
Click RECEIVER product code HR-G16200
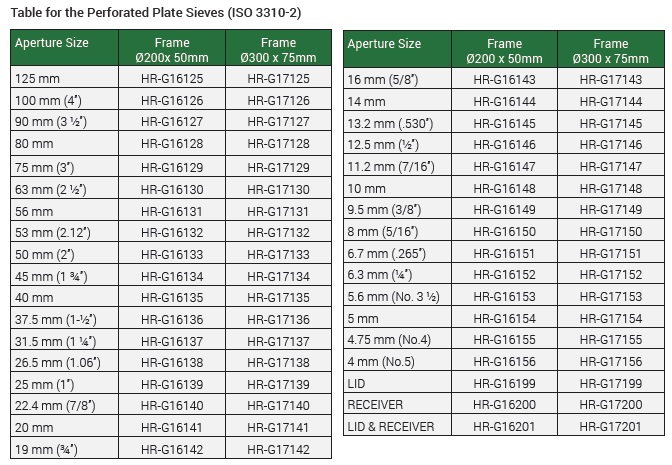pos(504,405)
